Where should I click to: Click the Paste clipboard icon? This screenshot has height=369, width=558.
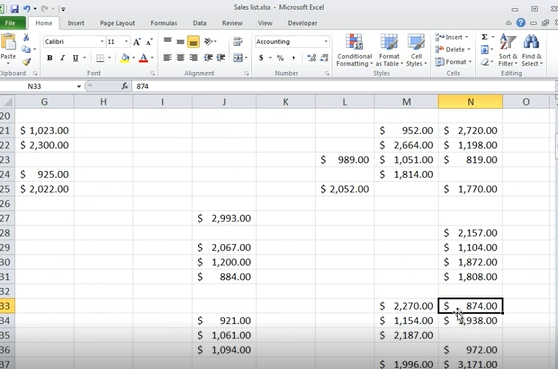coord(8,42)
